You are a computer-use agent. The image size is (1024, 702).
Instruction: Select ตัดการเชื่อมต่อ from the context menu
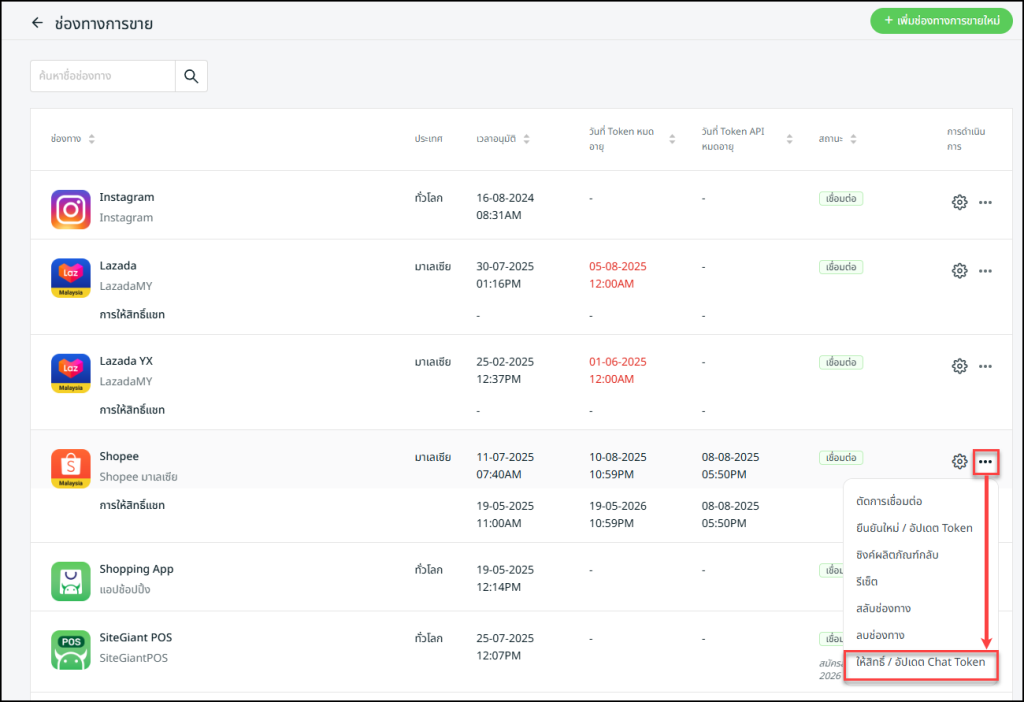click(x=889, y=500)
